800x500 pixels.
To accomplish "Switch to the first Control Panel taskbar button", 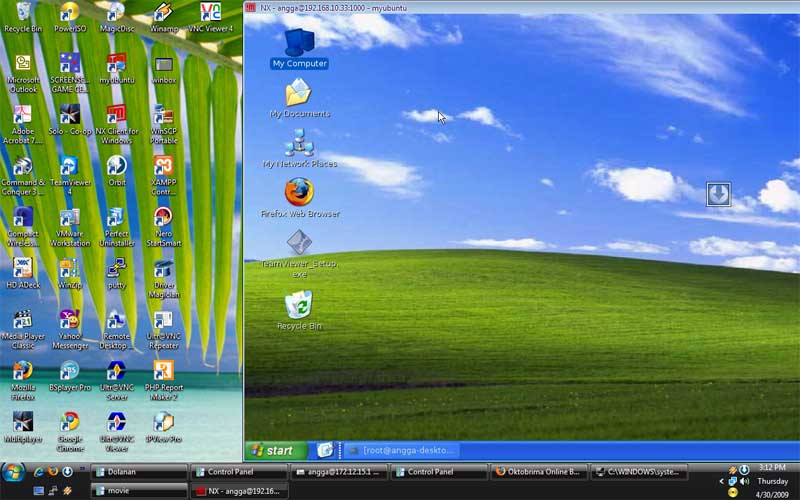I will [x=239, y=472].
